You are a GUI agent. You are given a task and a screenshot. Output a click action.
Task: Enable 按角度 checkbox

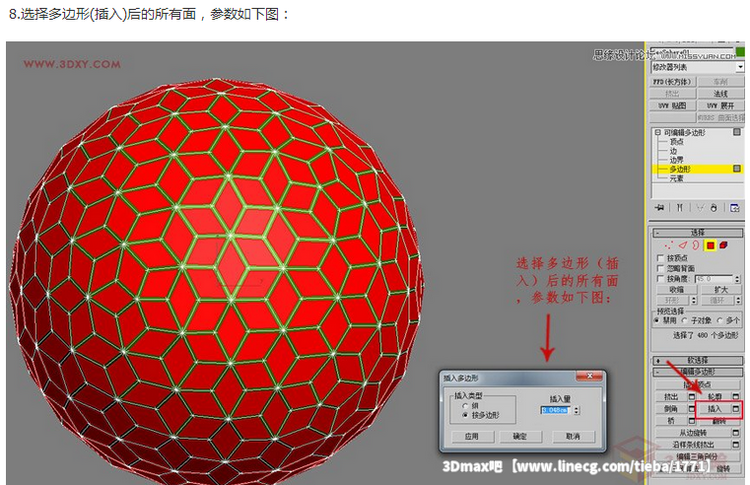[x=661, y=278]
